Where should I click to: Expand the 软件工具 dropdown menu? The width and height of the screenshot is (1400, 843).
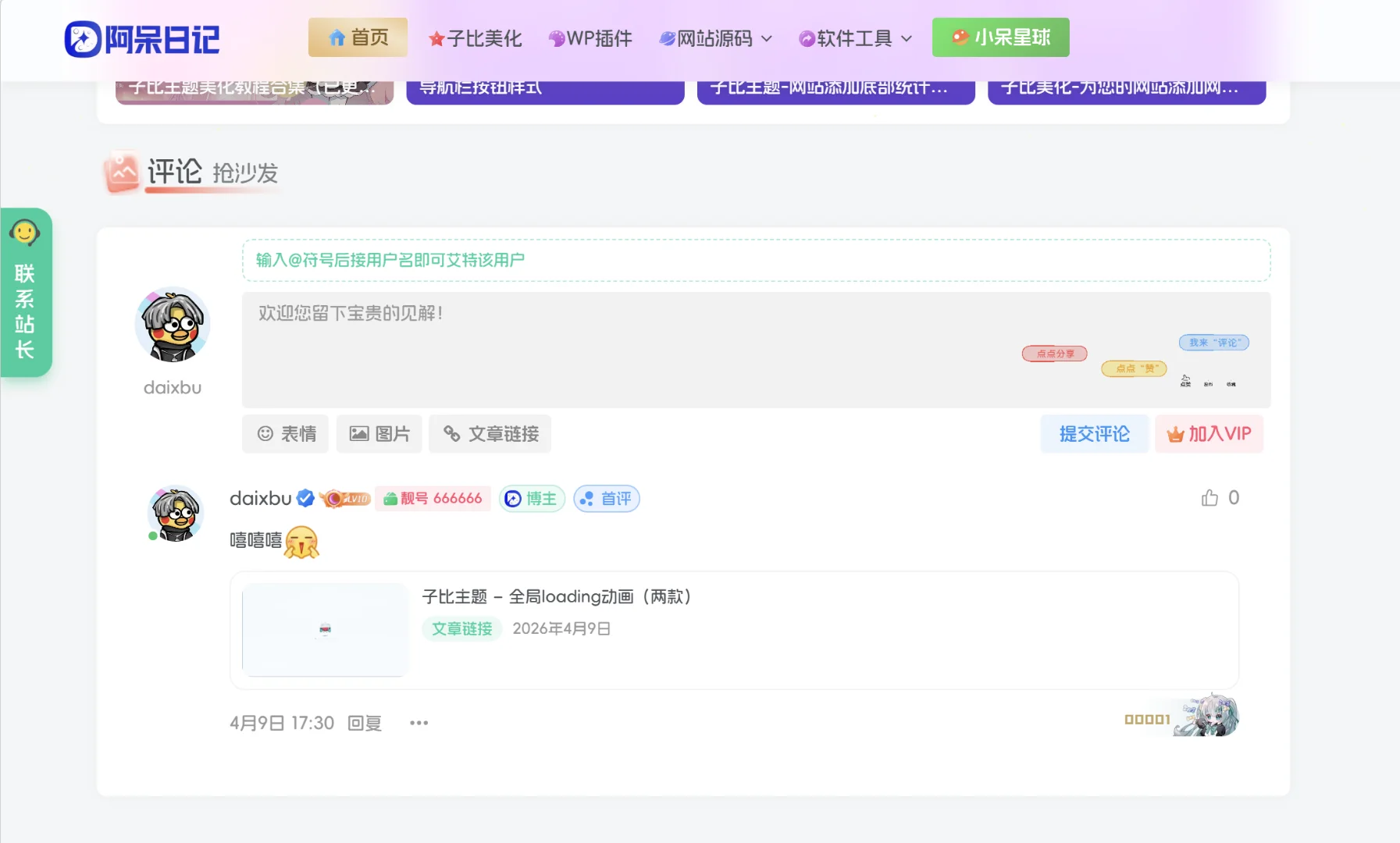coord(855,38)
